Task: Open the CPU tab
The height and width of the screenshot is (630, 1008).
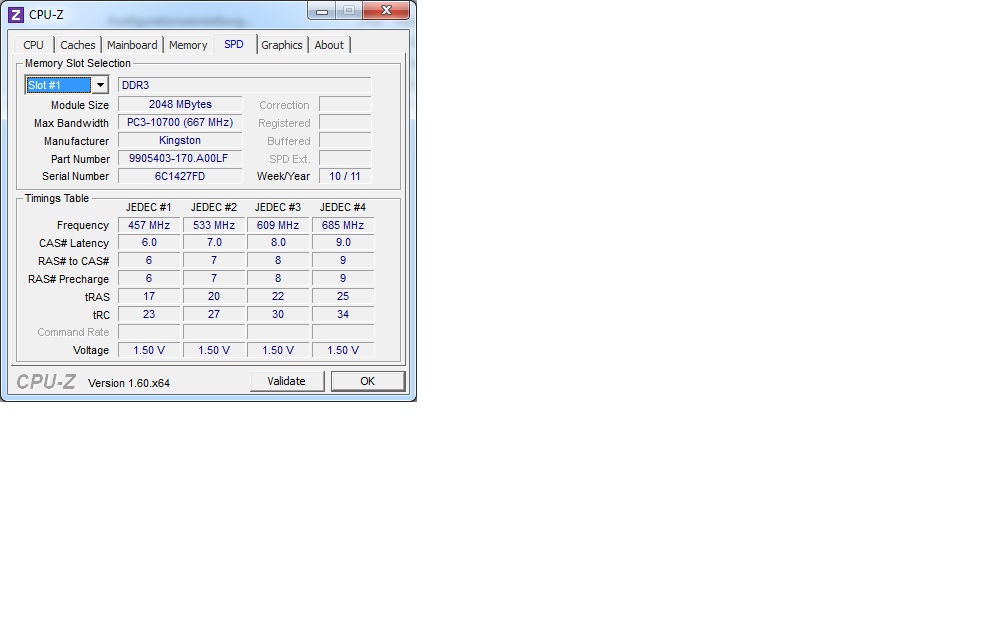Action: point(33,45)
